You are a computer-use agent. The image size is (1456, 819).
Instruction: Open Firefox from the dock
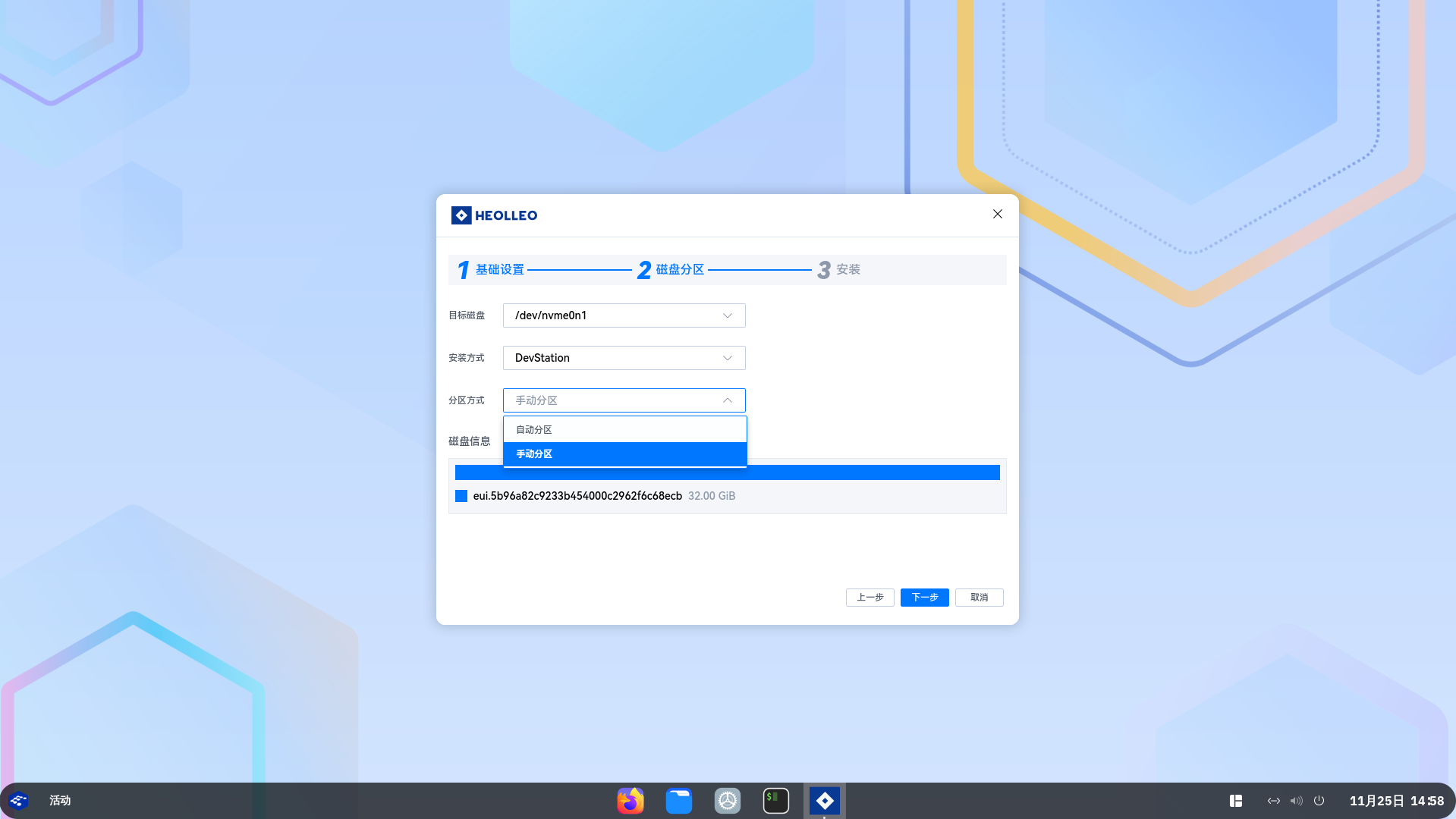tap(630, 801)
